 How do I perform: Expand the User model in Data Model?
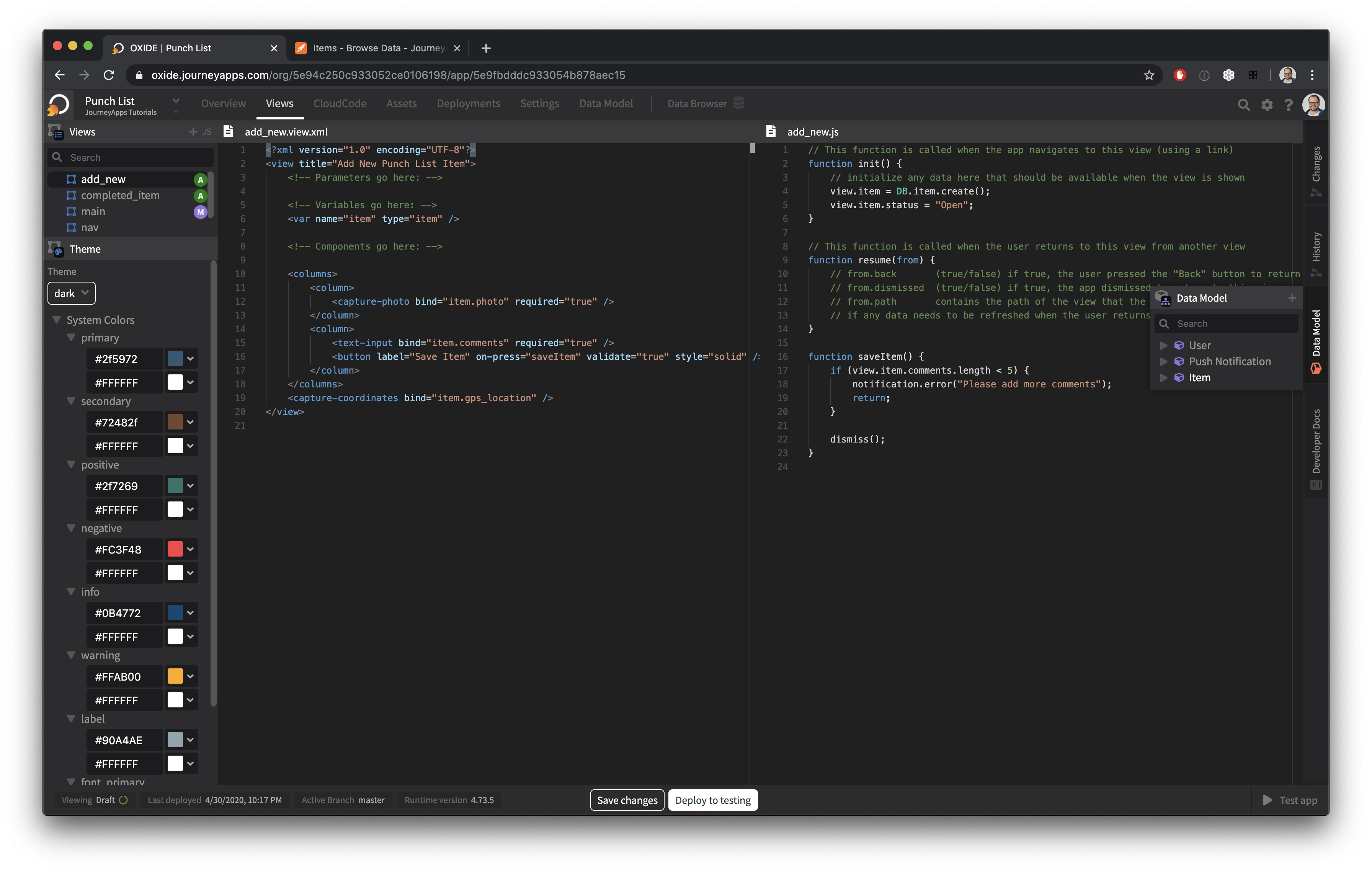[x=1163, y=345]
